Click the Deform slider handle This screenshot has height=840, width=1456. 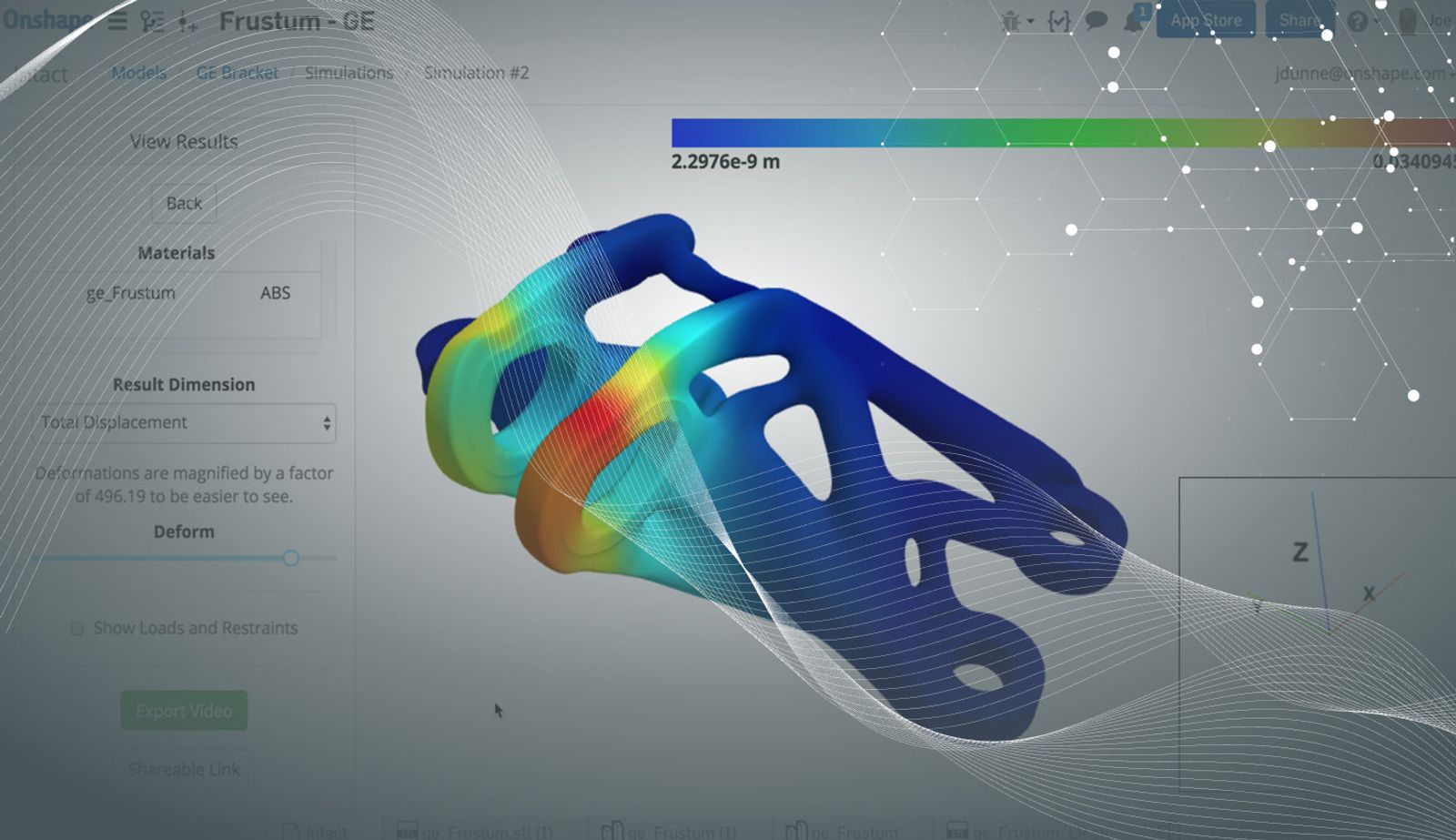point(290,558)
